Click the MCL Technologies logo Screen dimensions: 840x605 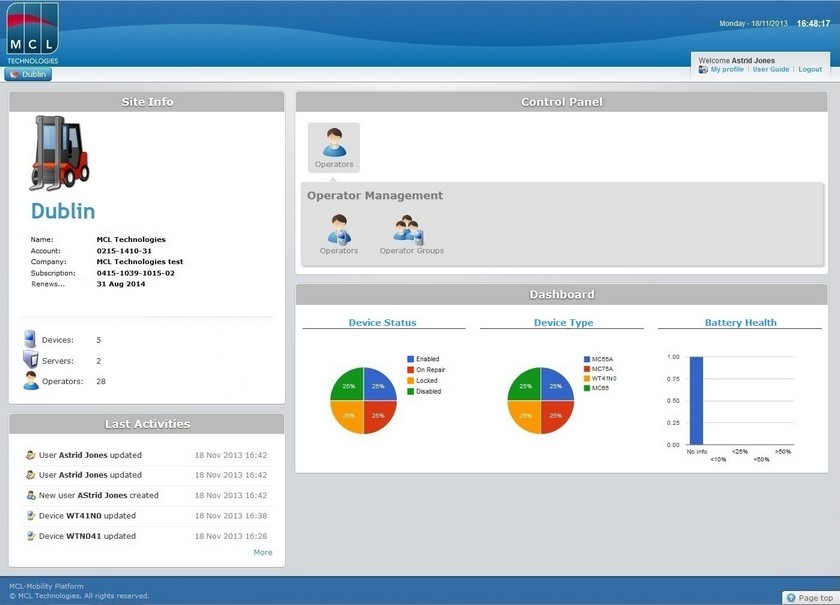(x=33, y=33)
